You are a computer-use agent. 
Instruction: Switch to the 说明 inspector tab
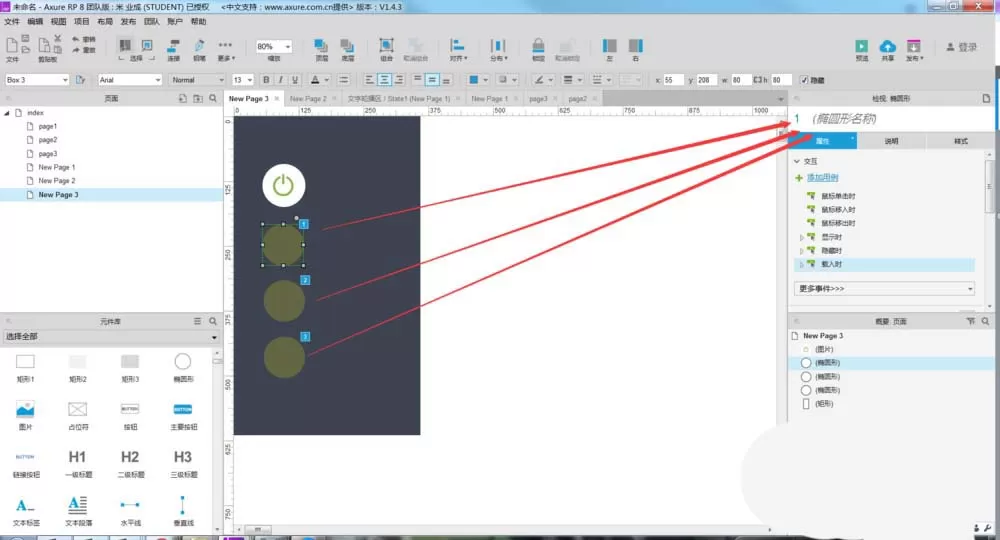891,141
